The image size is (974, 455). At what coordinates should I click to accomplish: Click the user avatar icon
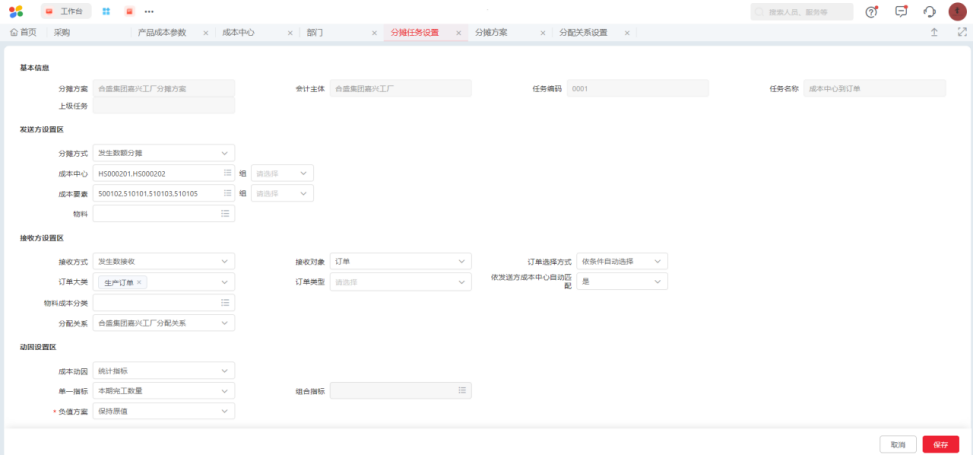(958, 11)
